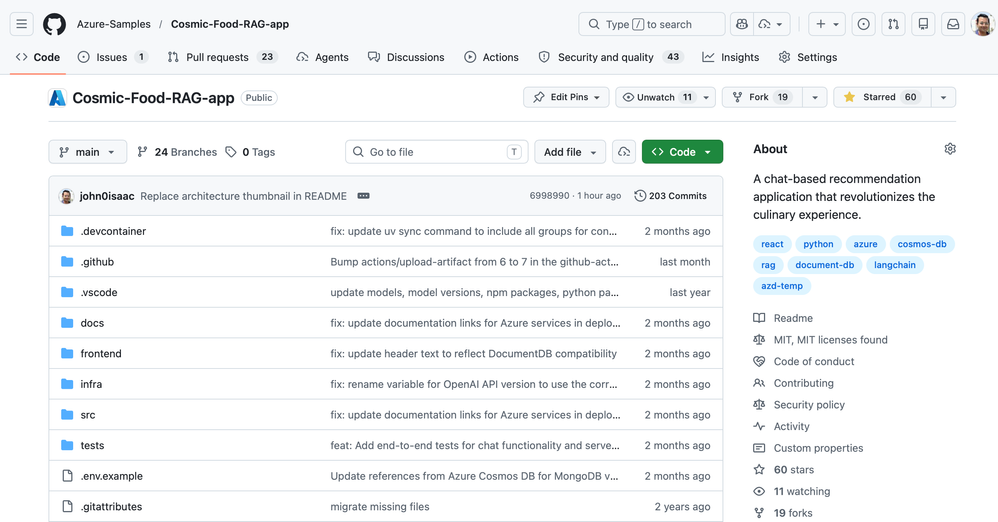
Task: Open repositories icon in the header
Action: (923, 24)
